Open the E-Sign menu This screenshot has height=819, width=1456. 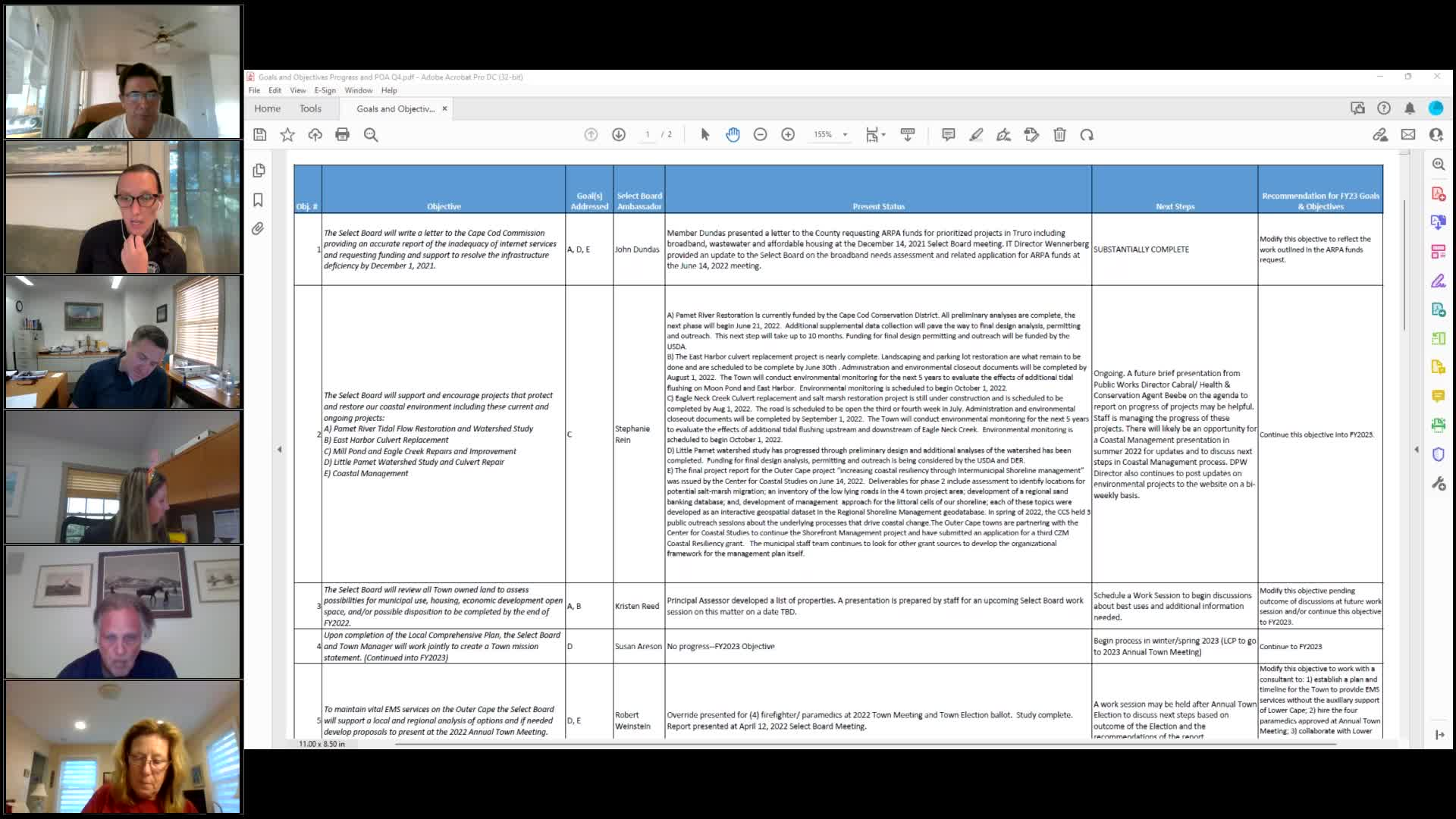pos(325,90)
